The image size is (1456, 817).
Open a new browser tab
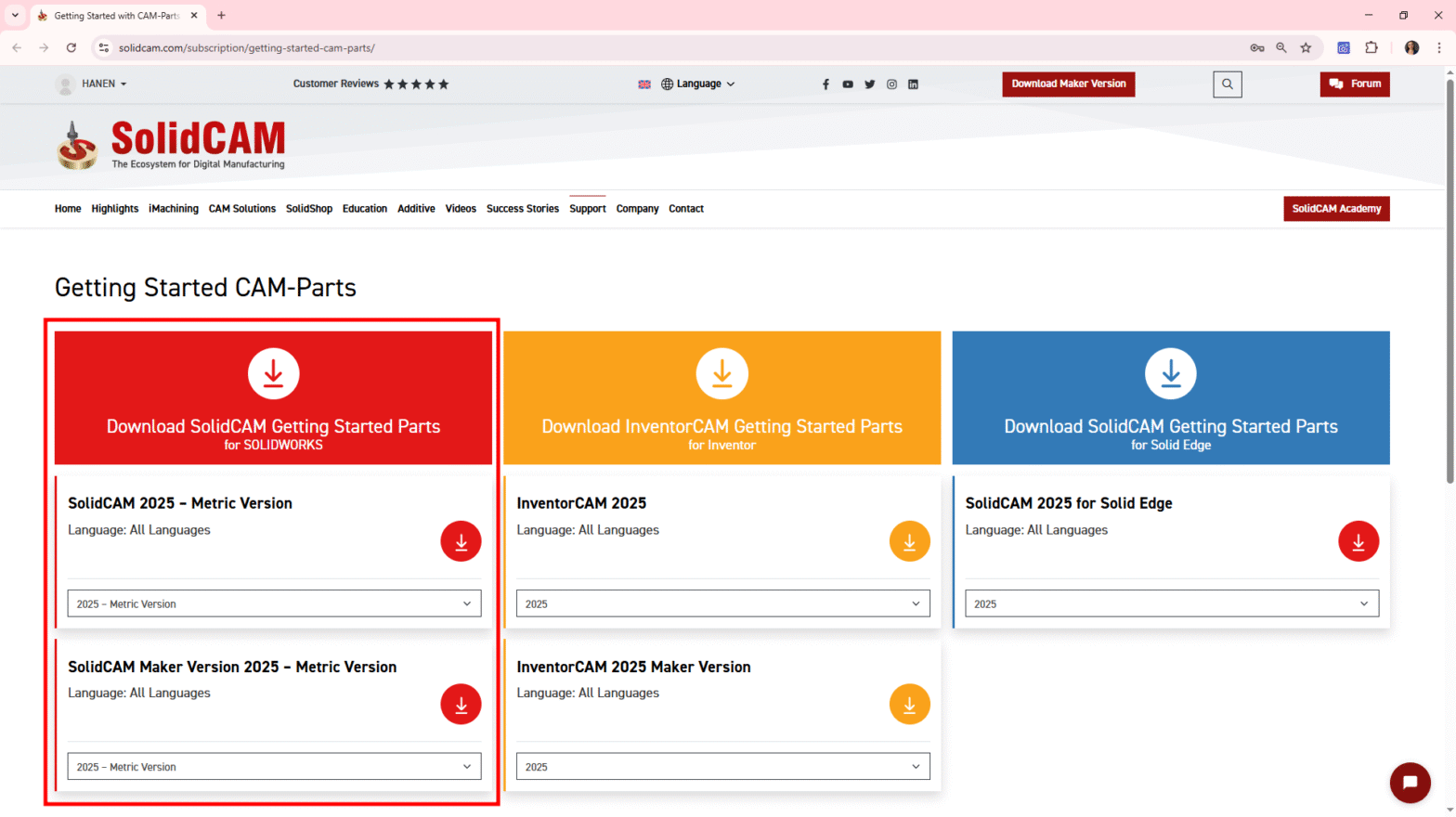tap(221, 16)
